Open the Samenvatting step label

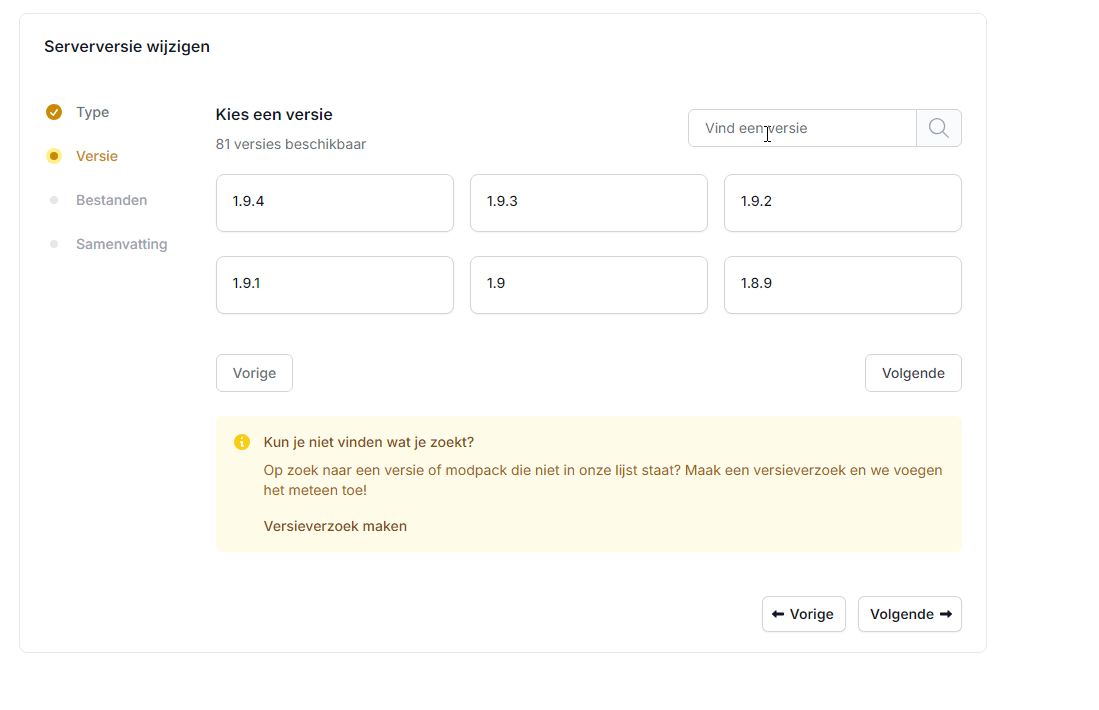click(x=121, y=244)
